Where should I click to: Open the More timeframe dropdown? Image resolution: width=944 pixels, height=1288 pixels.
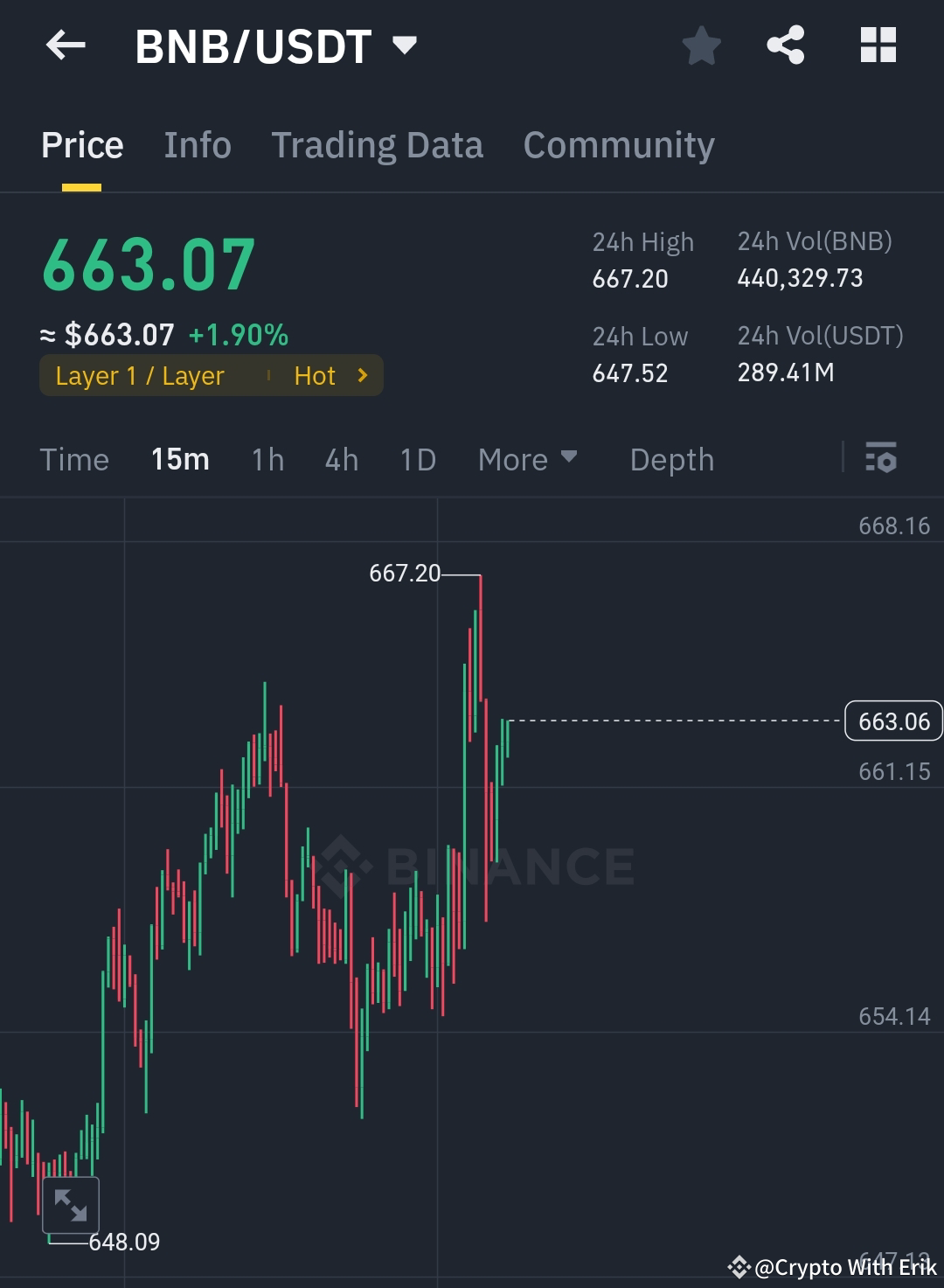coord(527,458)
